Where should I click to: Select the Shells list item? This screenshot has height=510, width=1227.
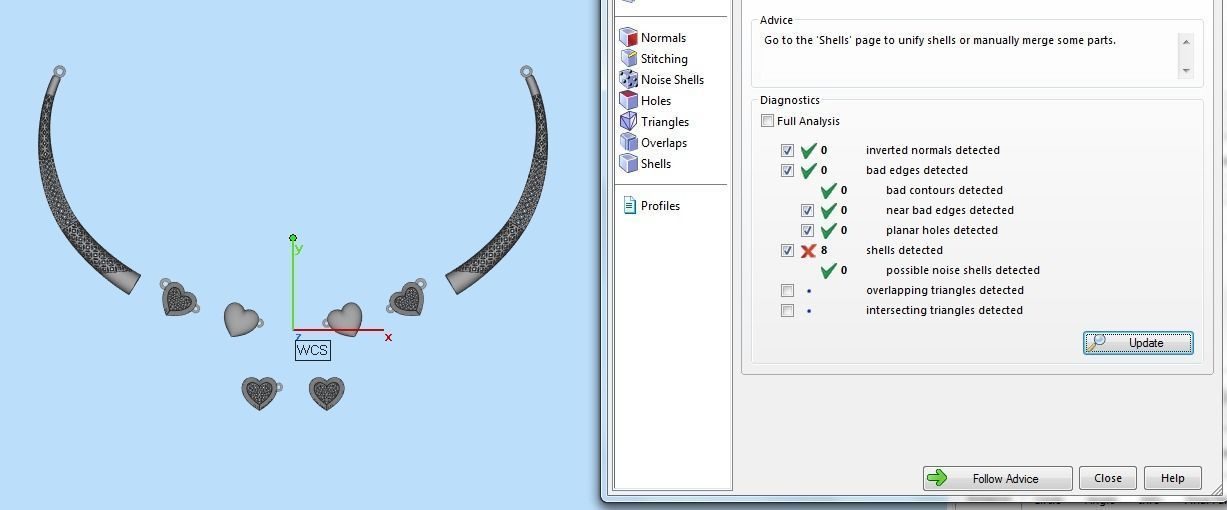pyautogui.click(x=656, y=164)
